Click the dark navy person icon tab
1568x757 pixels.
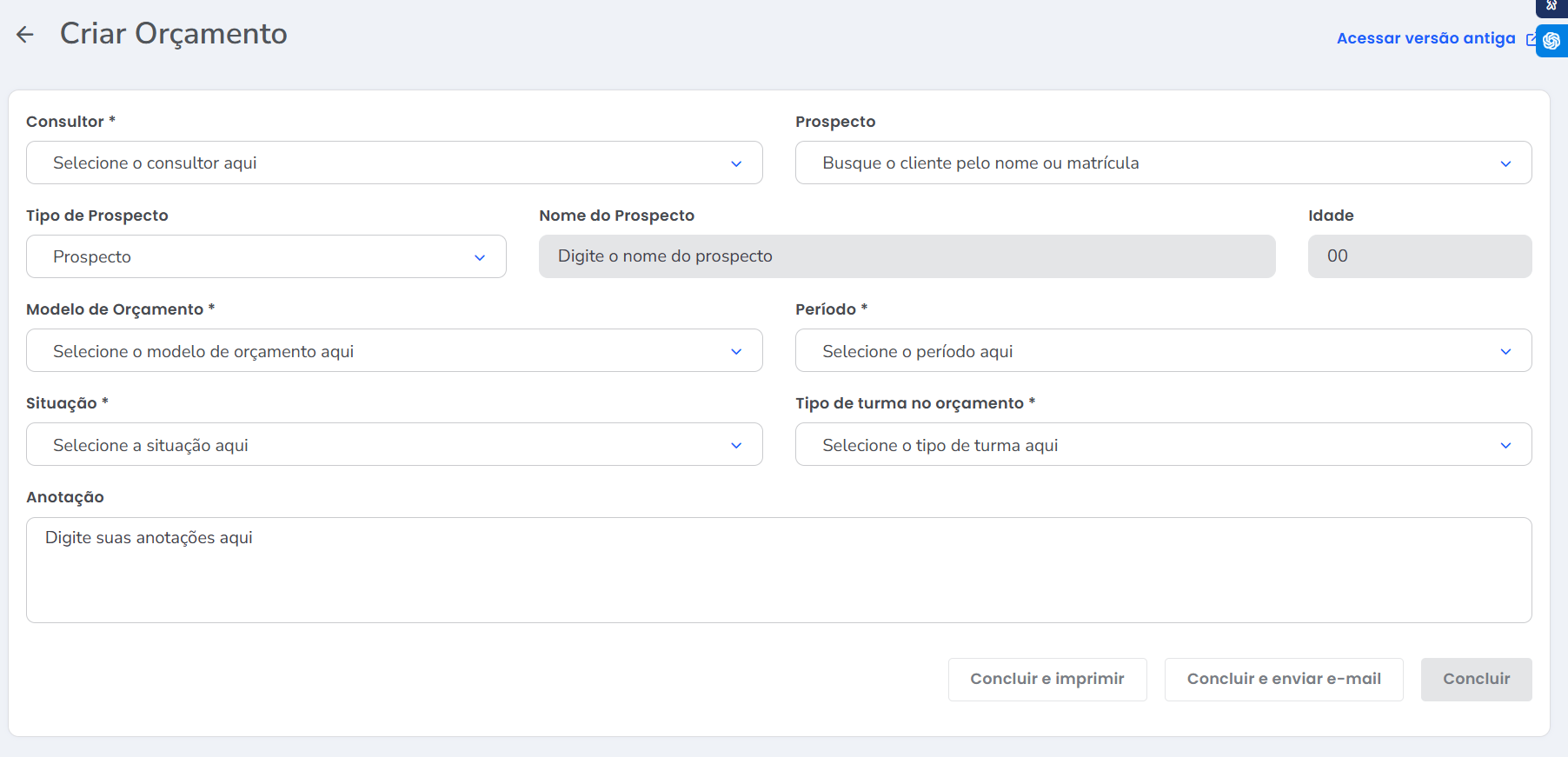(x=1551, y=7)
